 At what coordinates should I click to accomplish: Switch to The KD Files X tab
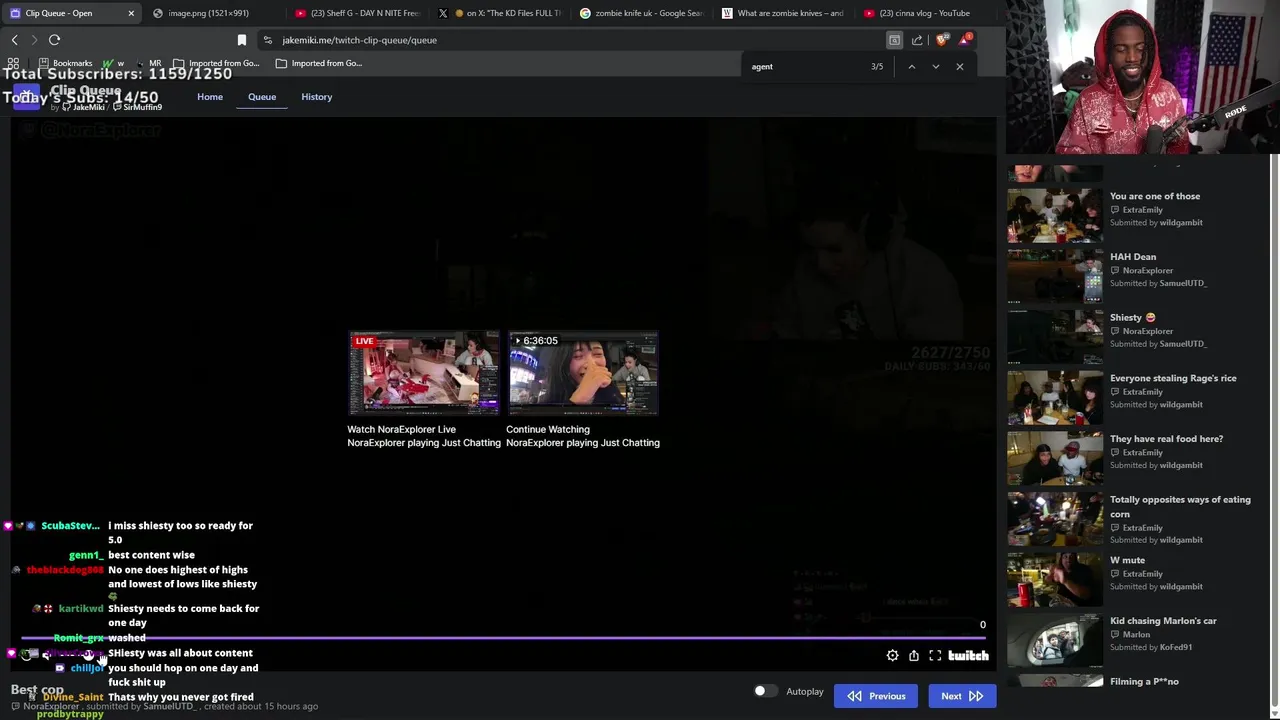point(500,13)
